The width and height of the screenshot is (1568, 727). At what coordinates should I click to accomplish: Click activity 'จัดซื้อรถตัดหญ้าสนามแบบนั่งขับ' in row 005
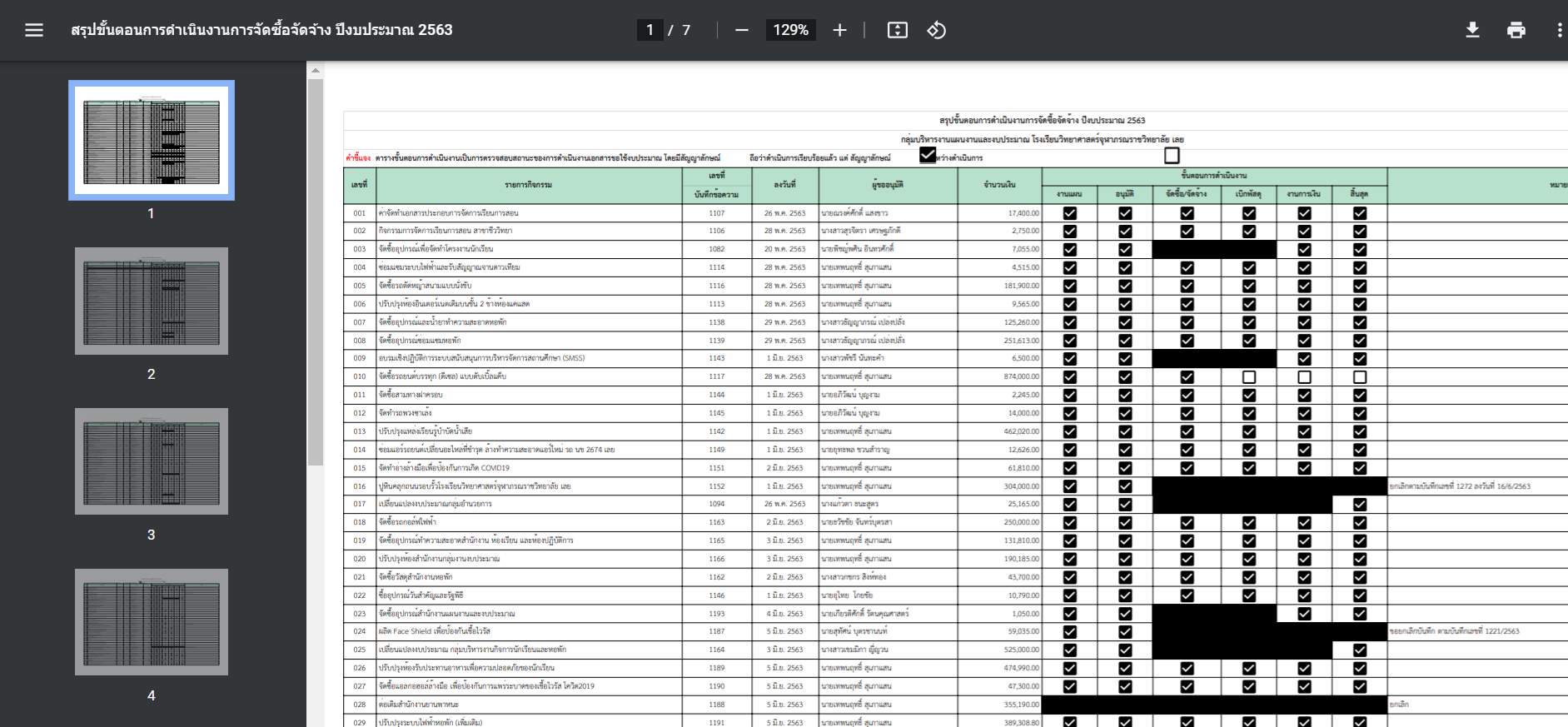point(425,286)
